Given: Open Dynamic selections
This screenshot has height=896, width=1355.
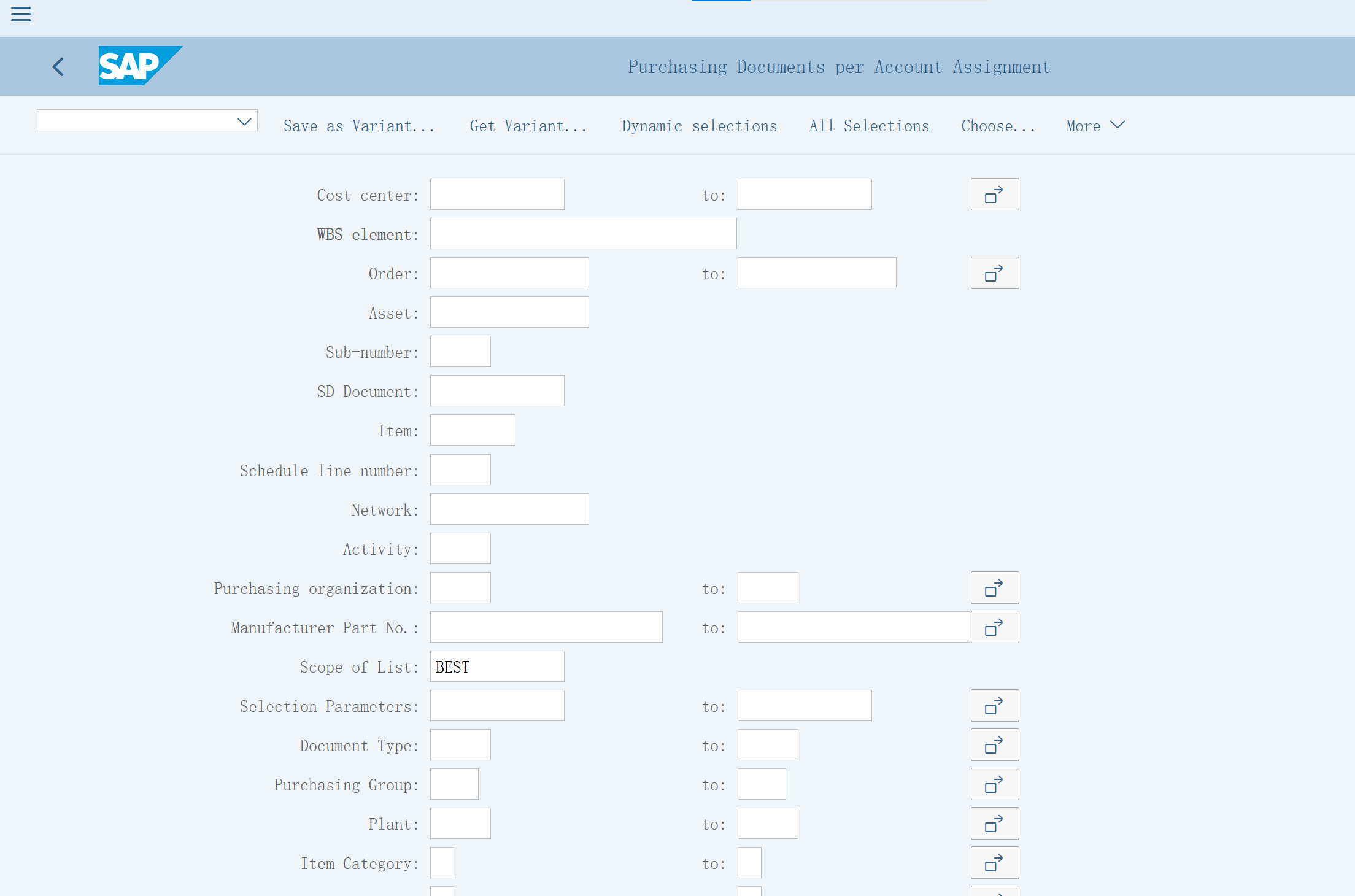Looking at the screenshot, I should click(x=699, y=126).
